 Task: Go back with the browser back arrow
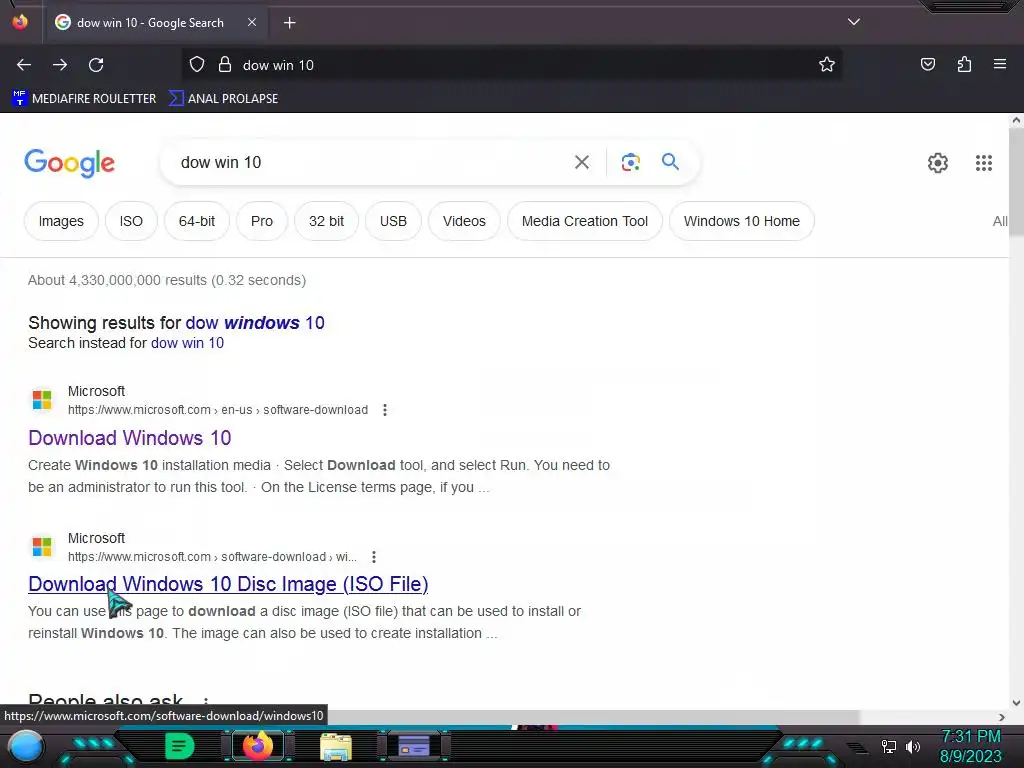pos(24,65)
